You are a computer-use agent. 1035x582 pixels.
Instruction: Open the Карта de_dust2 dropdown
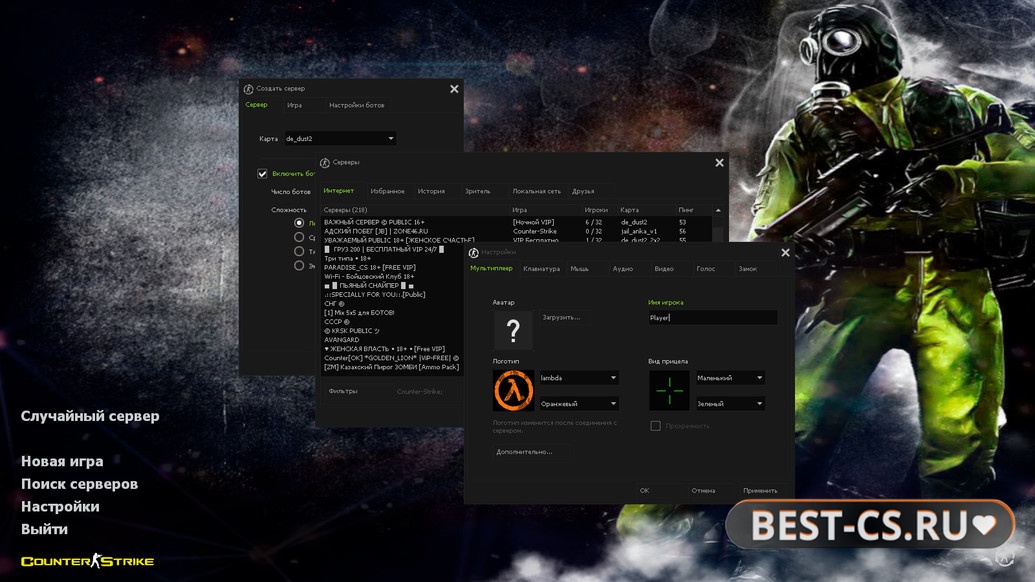[340, 139]
